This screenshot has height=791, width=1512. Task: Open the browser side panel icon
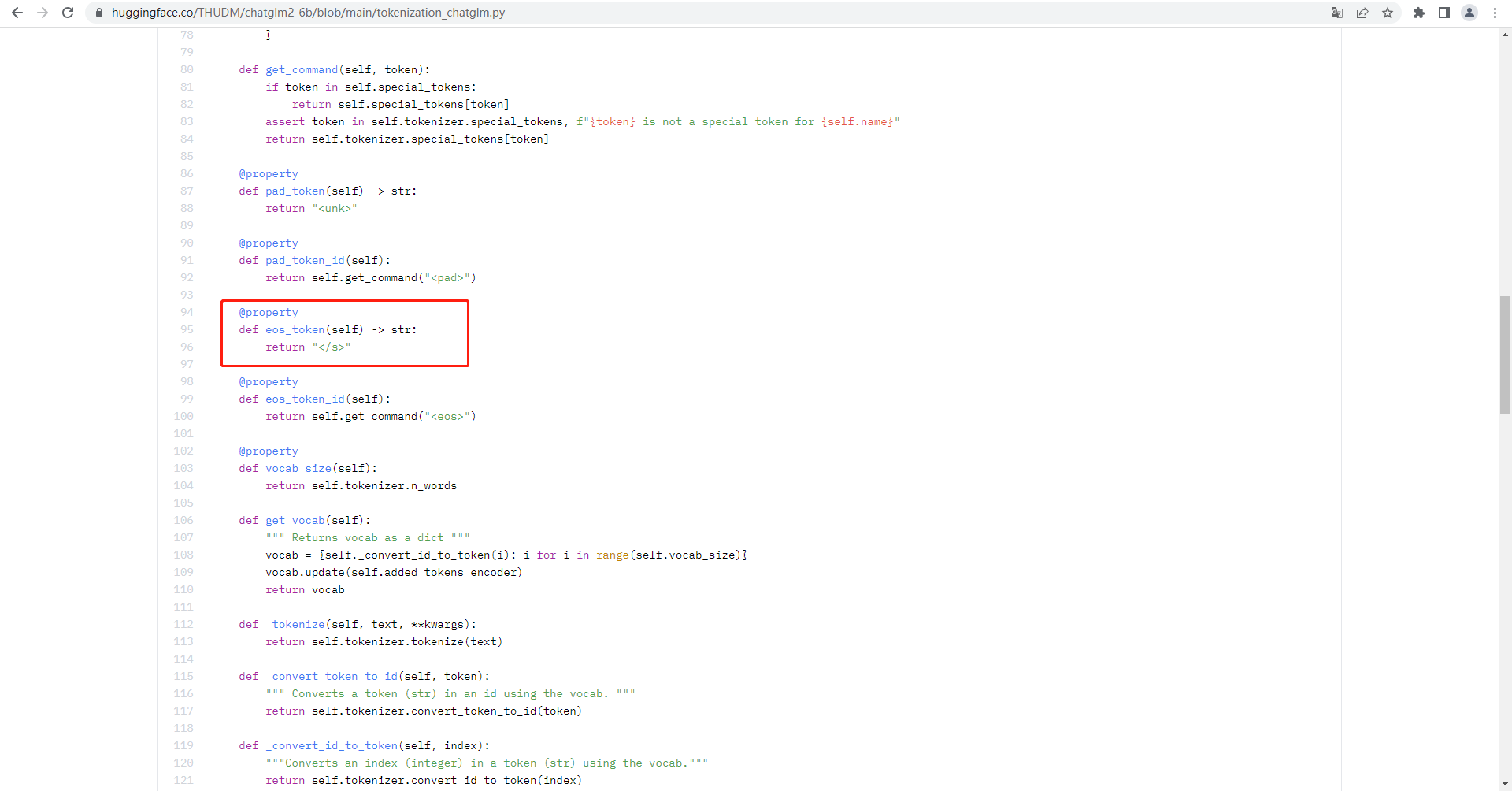pyautogui.click(x=1444, y=13)
